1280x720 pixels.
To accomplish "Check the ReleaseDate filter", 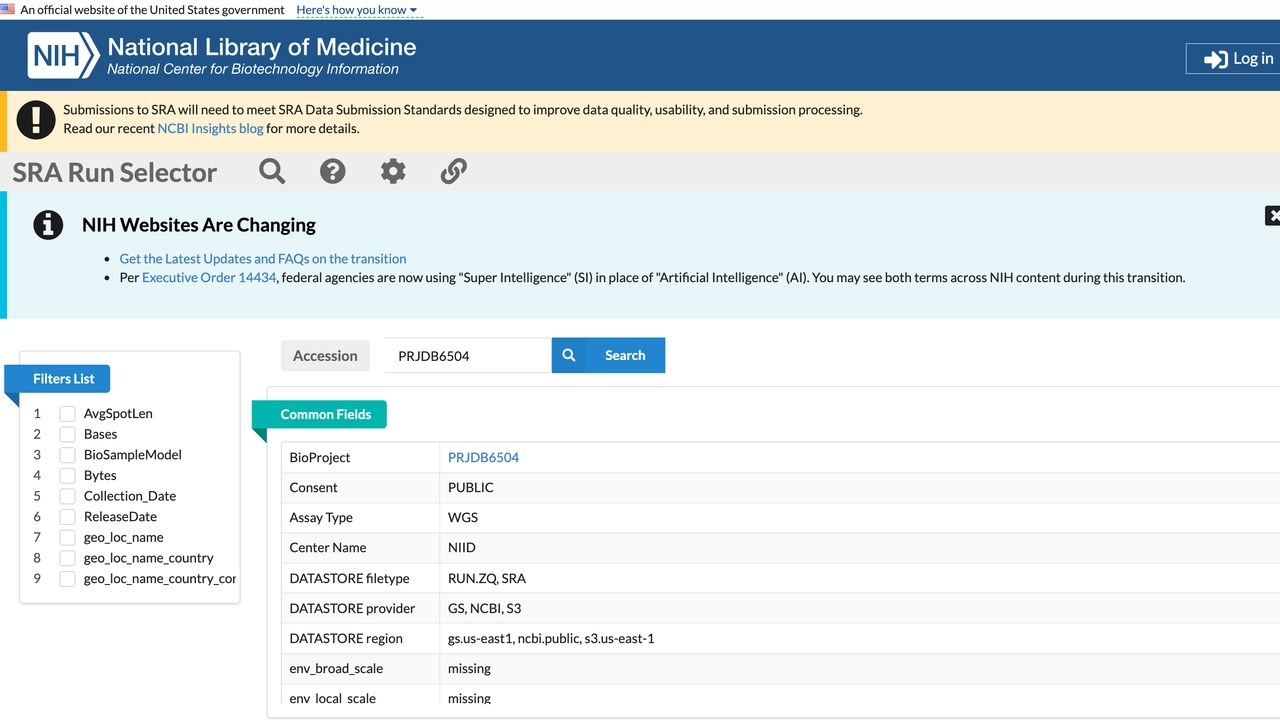I will click(67, 517).
